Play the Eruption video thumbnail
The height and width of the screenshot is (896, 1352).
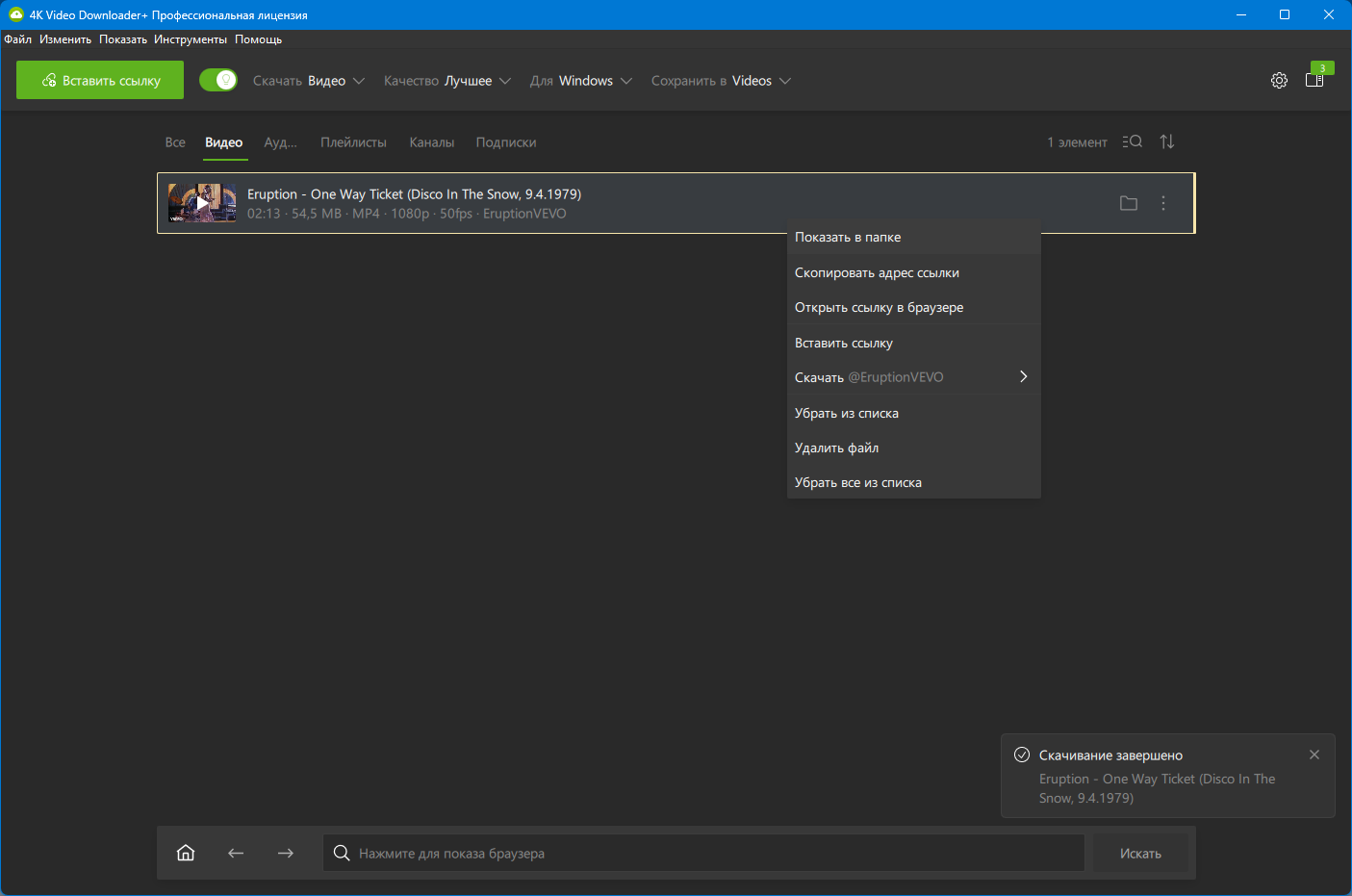coord(202,203)
